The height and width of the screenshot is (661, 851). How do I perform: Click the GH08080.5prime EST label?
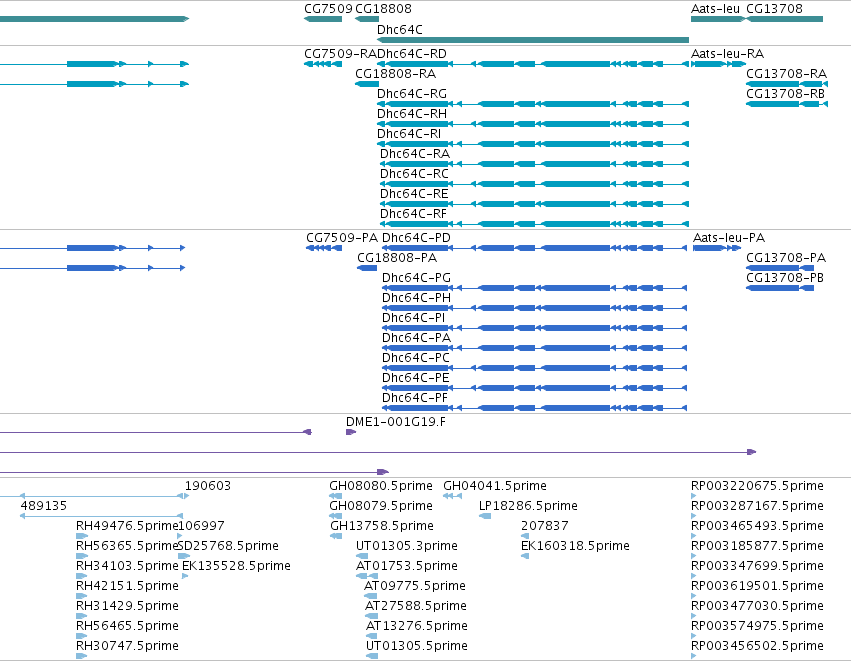tap(381, 486)
